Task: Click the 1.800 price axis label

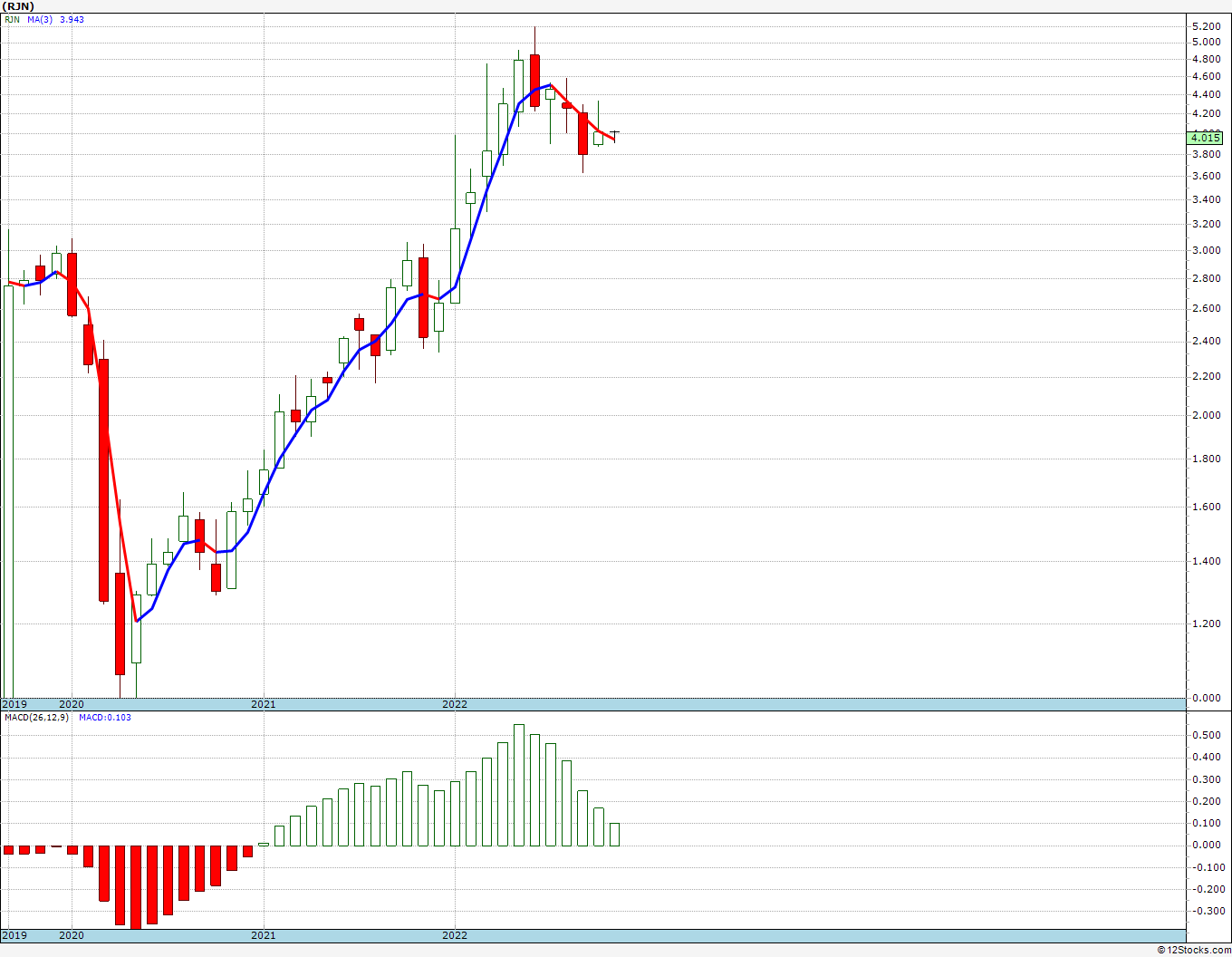Action: pyautogui.click(x=1205, y=459)
